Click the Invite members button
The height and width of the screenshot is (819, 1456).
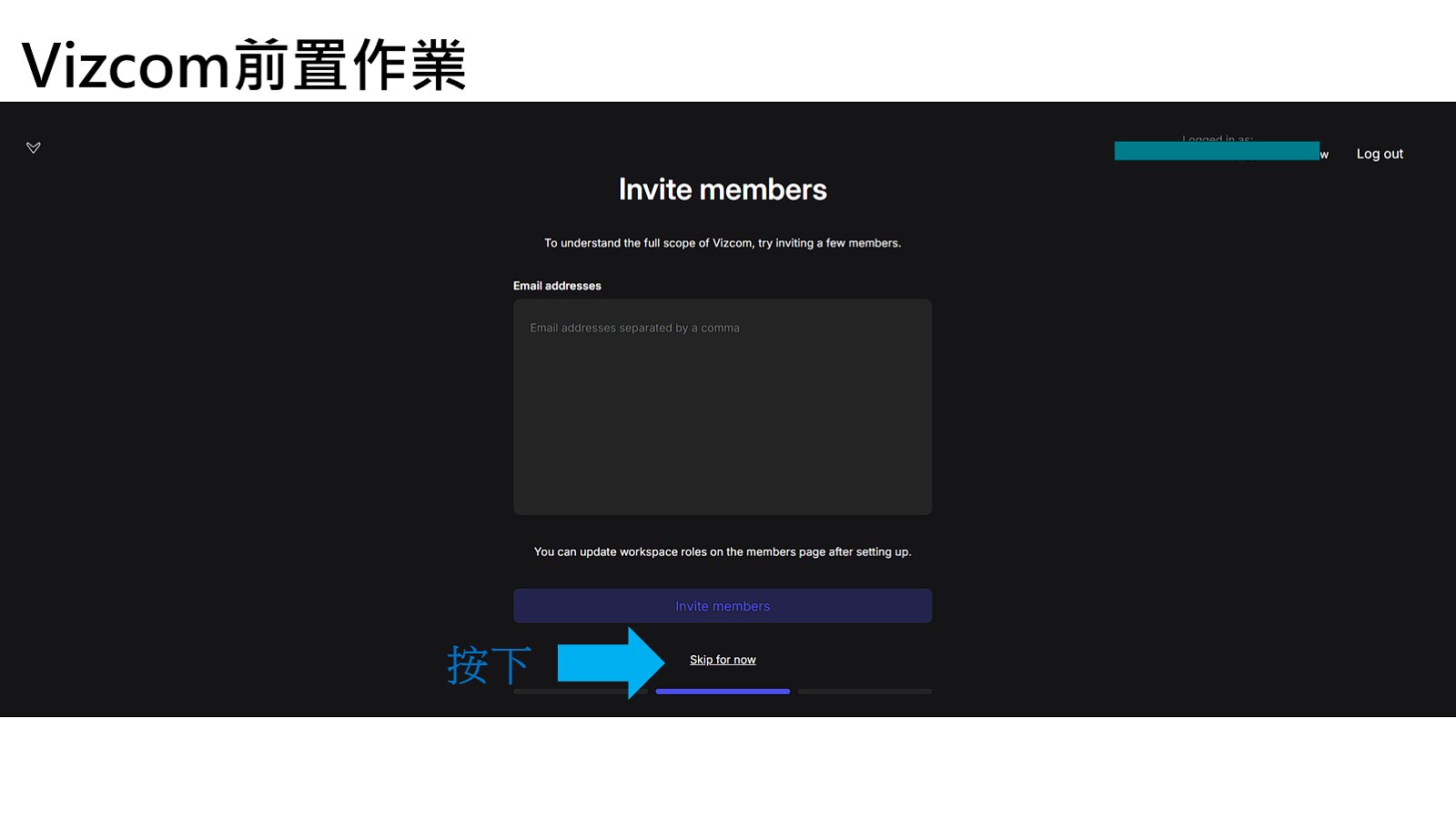point(723,606)
